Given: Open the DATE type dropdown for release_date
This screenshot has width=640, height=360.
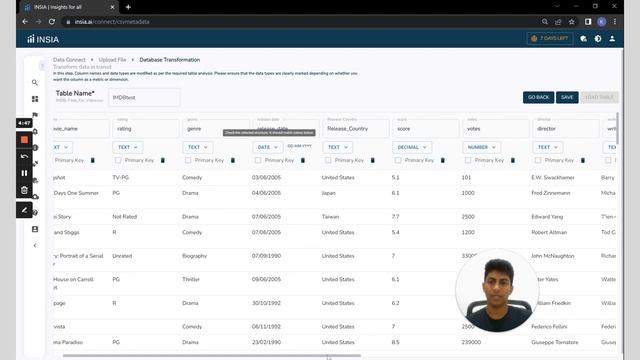Looking at the screenshot, I should click(x=268, y=147).
